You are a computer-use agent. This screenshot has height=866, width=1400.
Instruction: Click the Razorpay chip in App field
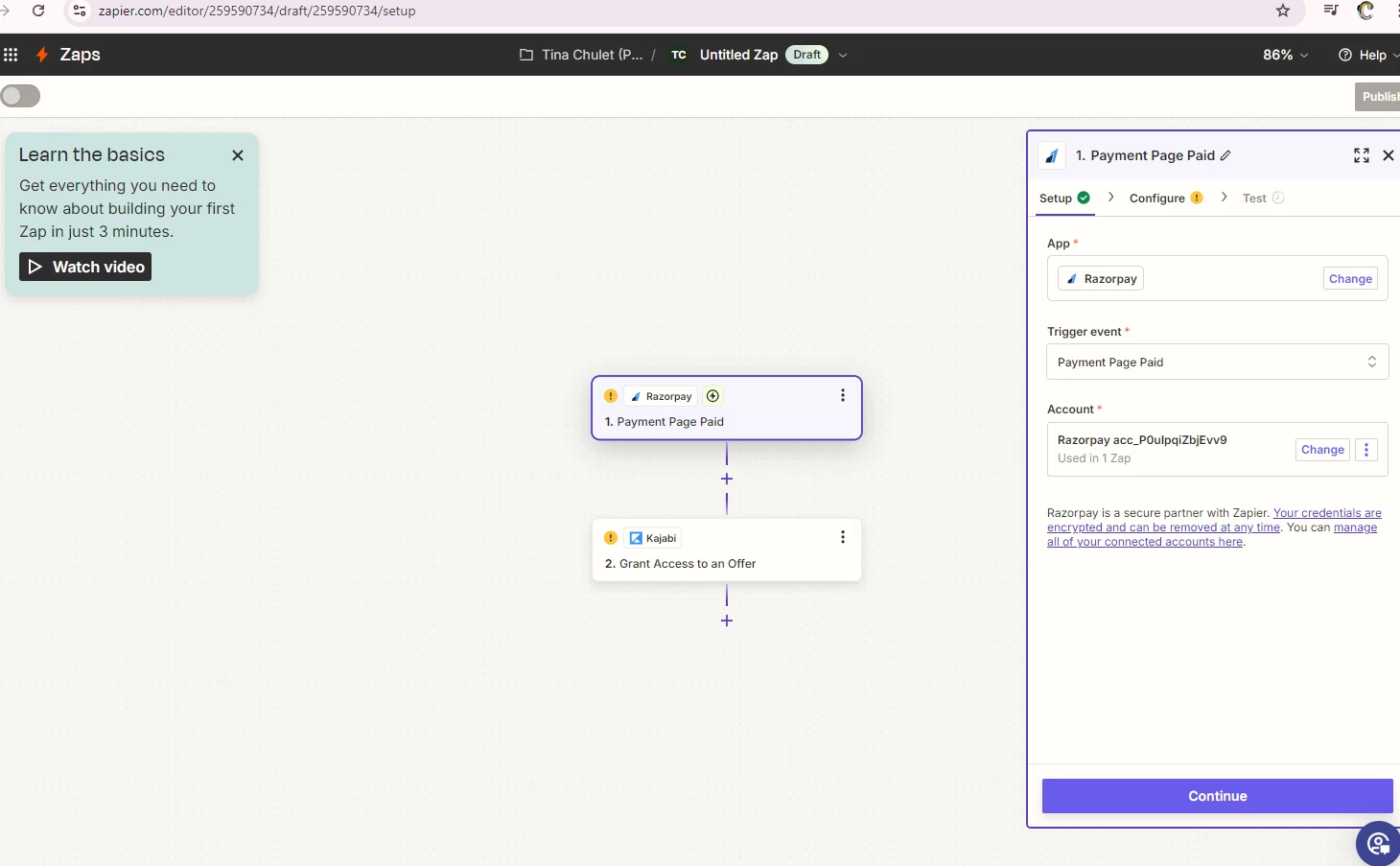pos(1101,278)
